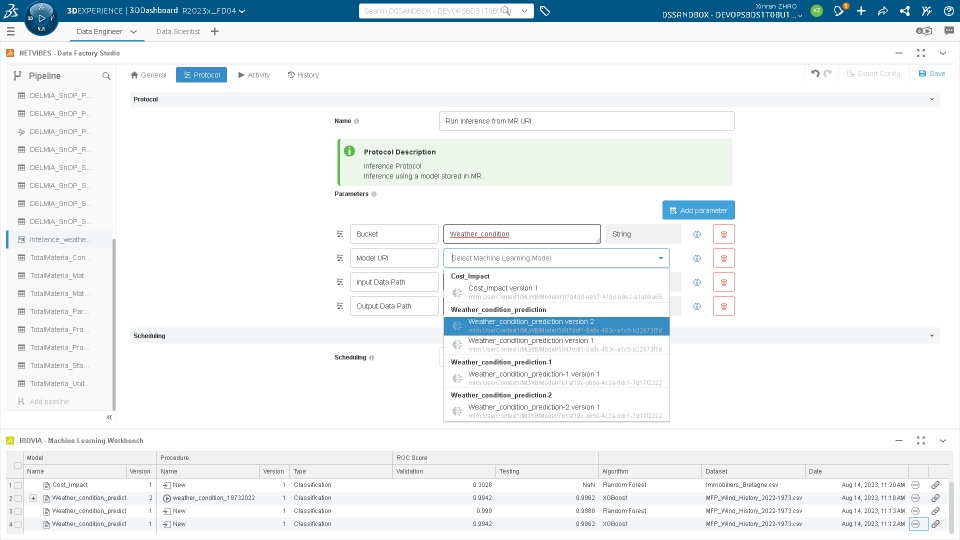
Task: Click the Name field Run inference from MR URI
Action: tap(587, 121)
